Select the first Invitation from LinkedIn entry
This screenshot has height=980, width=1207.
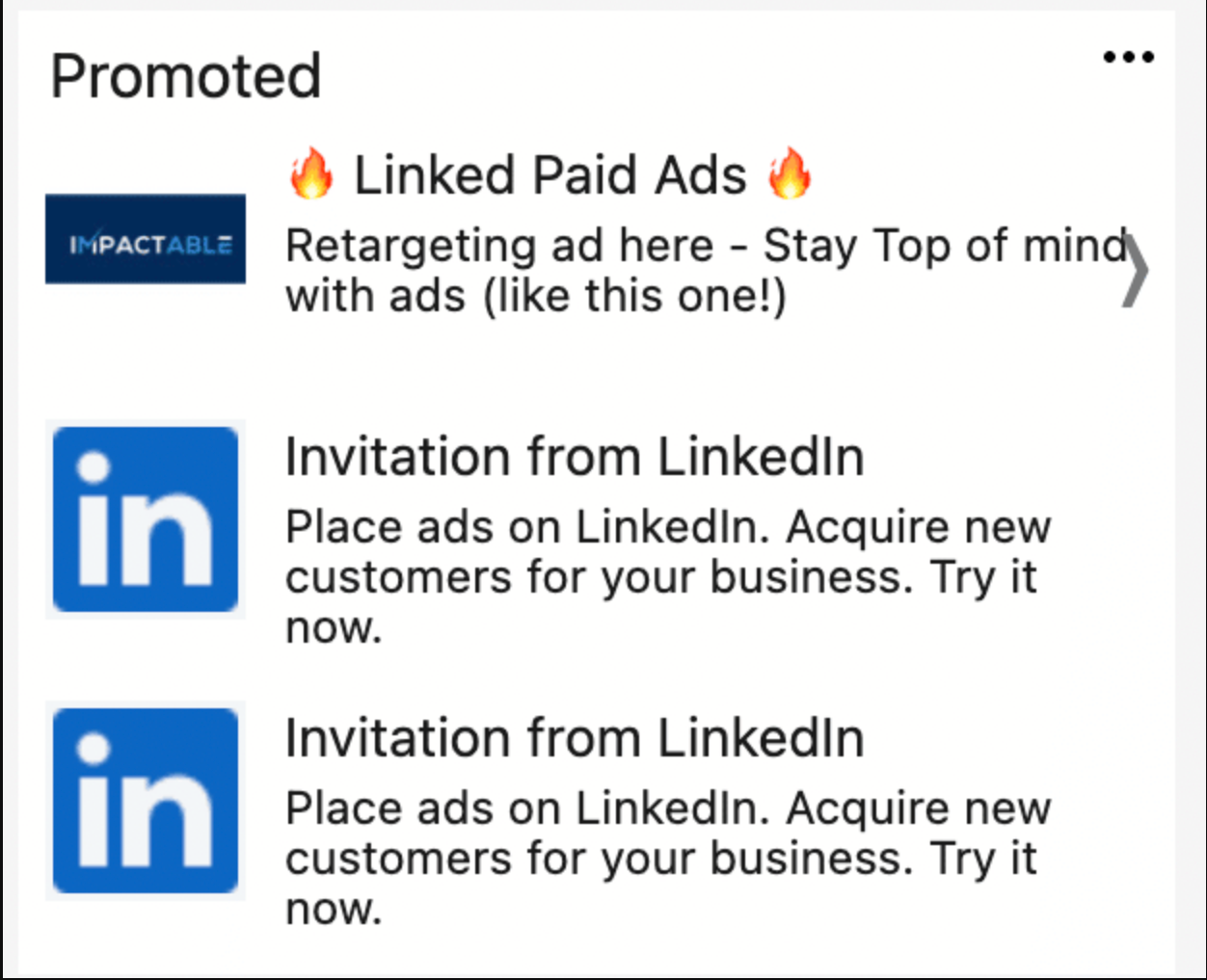[x=574, y=456]
